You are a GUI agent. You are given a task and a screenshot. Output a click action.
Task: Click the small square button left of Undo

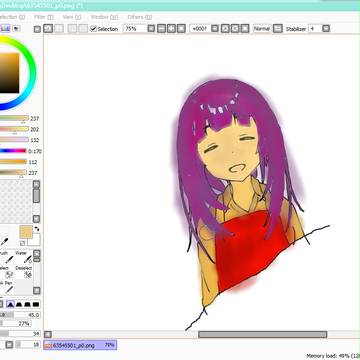point(37,29)
